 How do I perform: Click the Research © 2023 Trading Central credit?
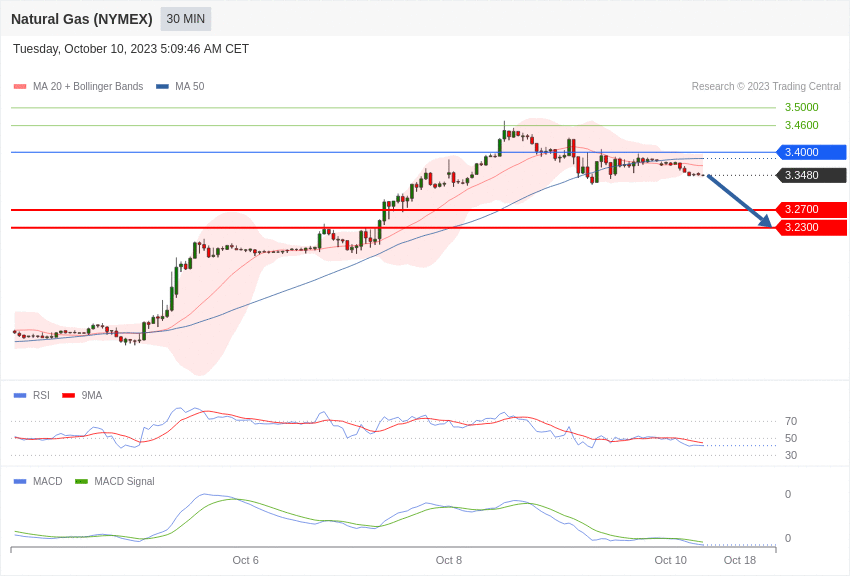tap(766, 87)
